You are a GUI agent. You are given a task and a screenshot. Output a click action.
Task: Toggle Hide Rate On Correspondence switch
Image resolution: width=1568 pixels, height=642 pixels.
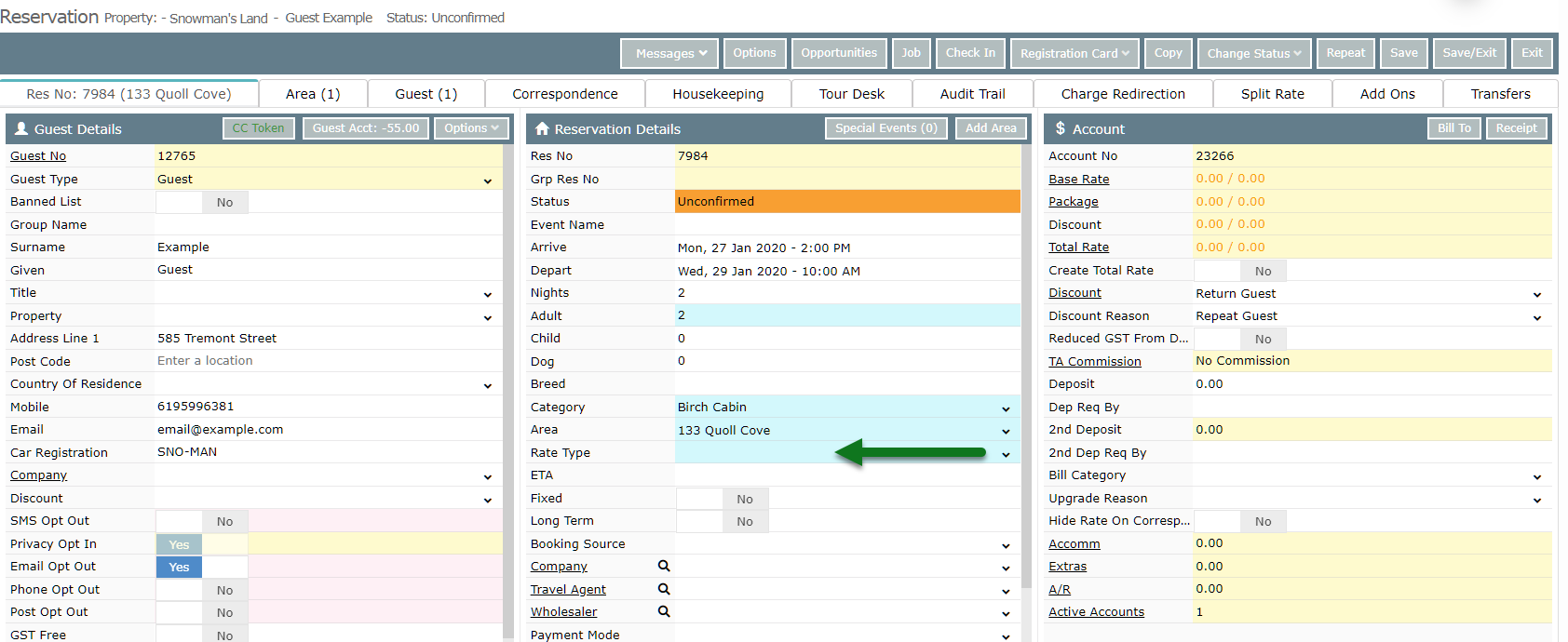click(x=1240, y=521)
